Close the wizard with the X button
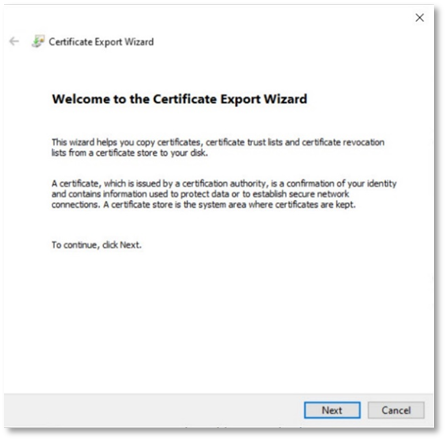Viewport: 446px width, 440px height. [420, 18]
